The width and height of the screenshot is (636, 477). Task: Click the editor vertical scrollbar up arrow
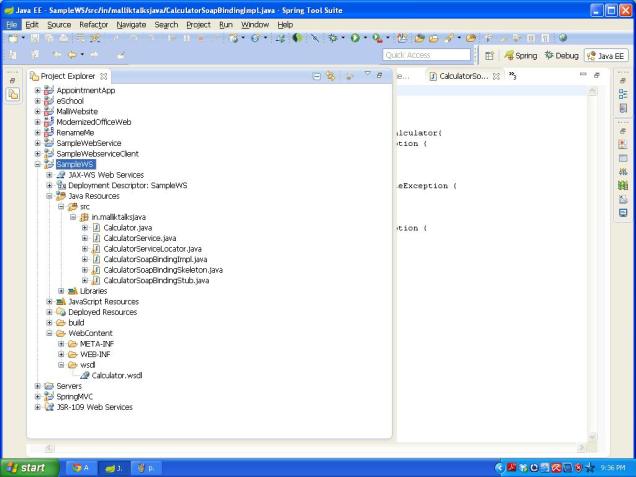(592, 92)
